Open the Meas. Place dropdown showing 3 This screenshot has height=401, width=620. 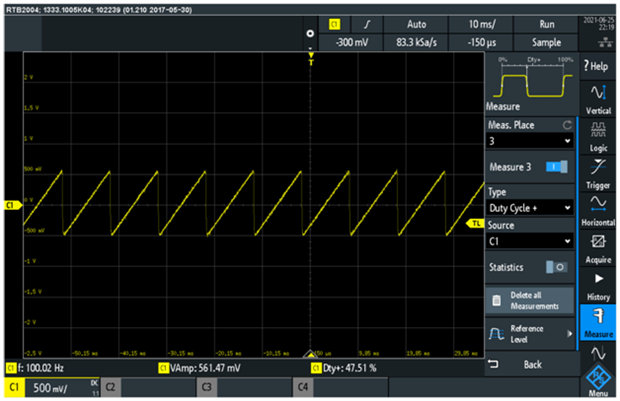[x=529, y=141]
